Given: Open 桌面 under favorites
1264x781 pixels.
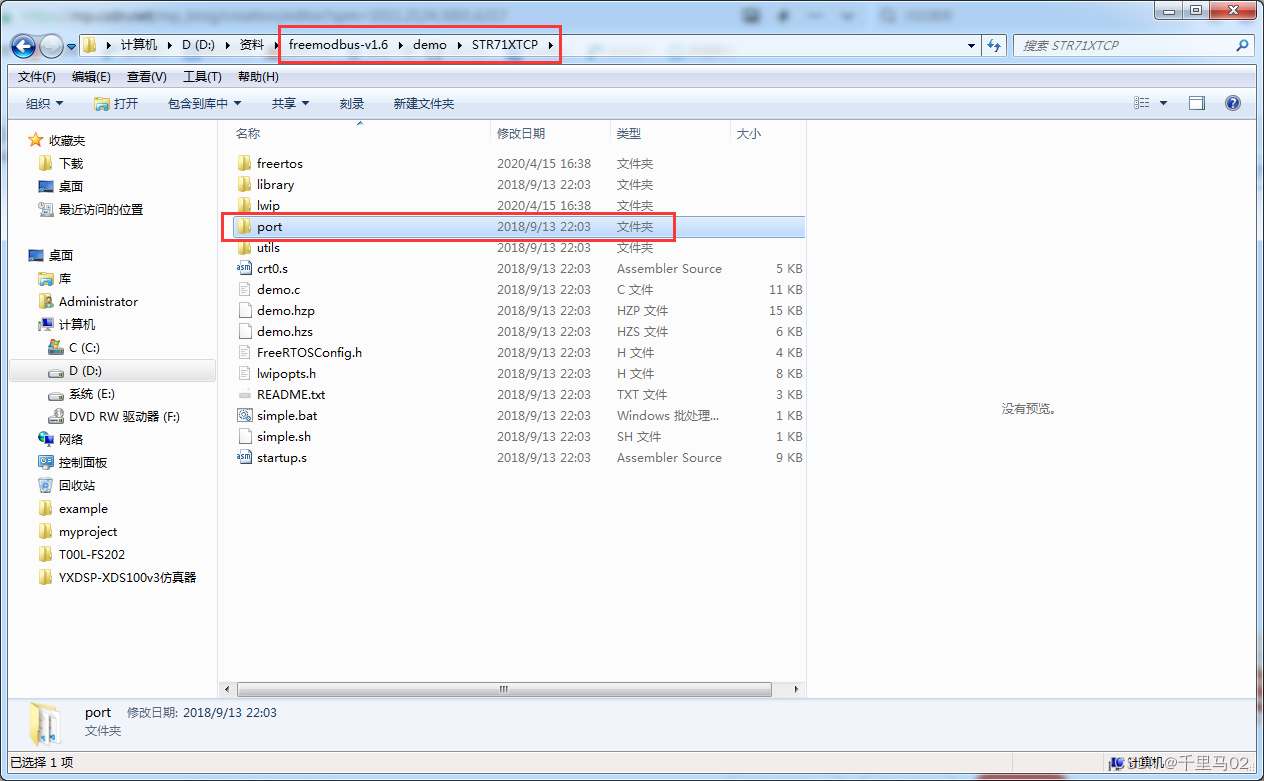Looking at the screenshot, I should tap(71, 186).
